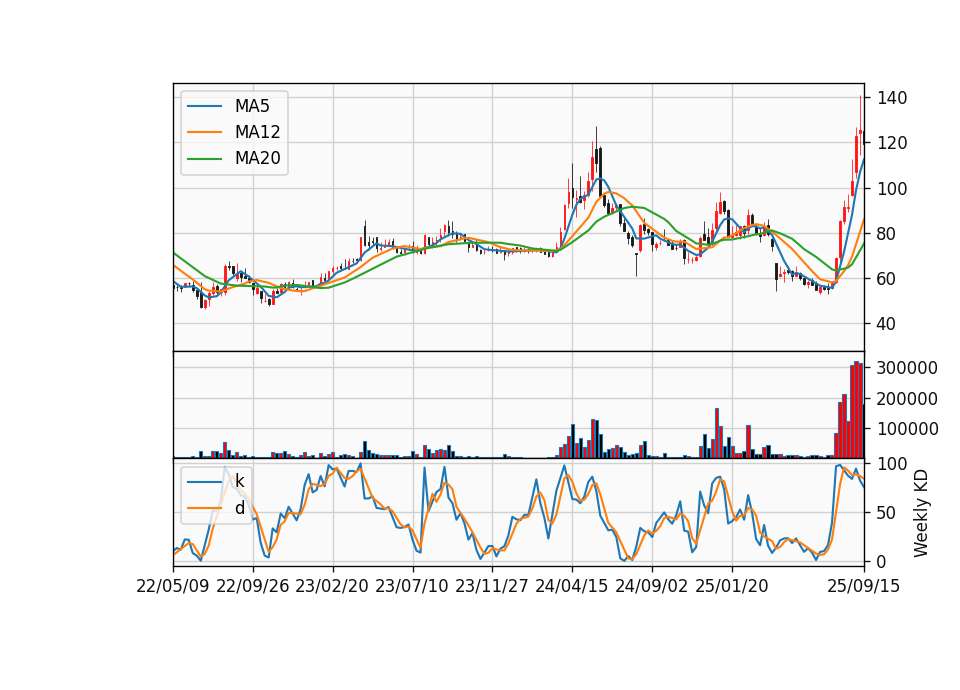Click the 24/09/02 date tick label
The width and height of the screenshot is (960, 690).
coord(651,587)
